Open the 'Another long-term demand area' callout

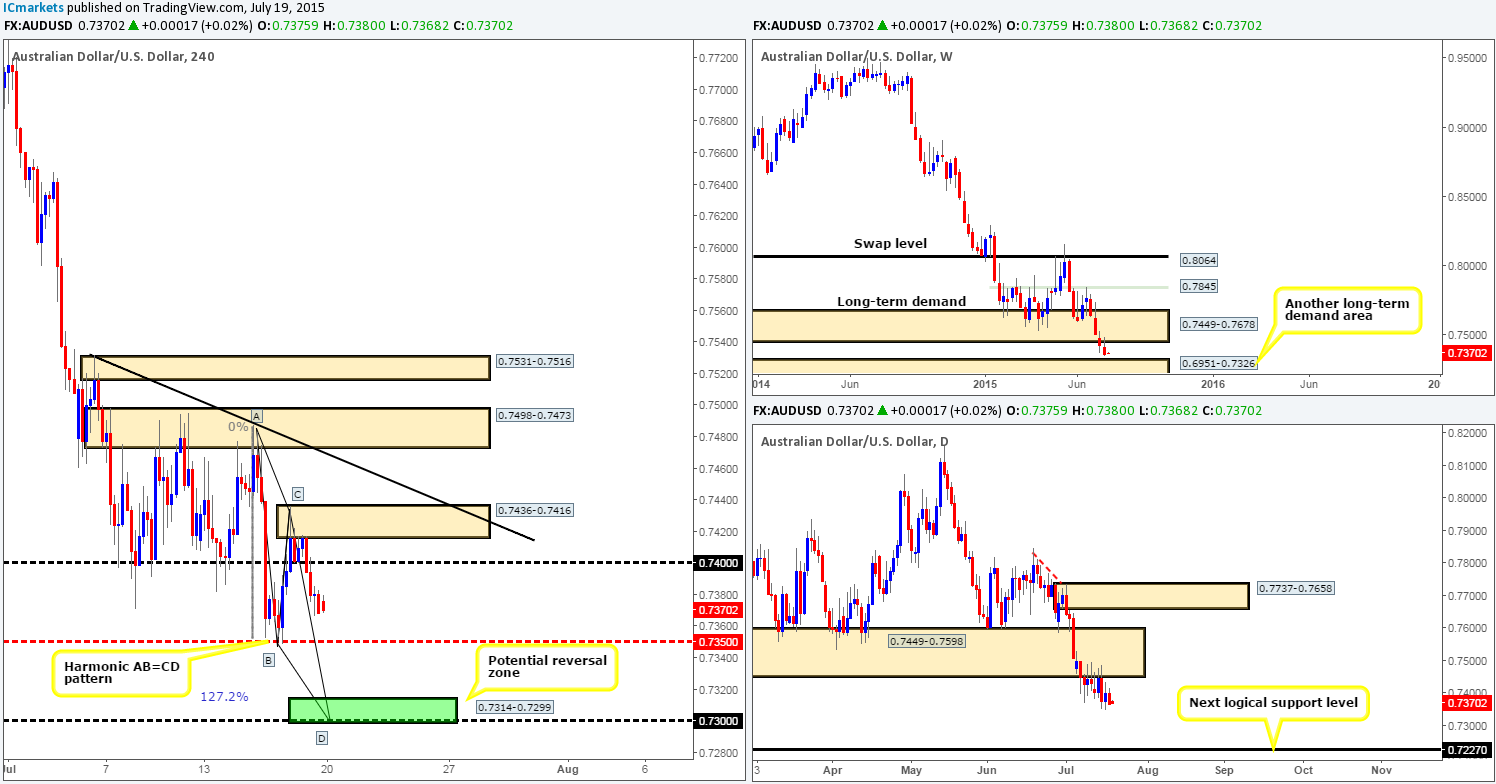click(x=1349, y=311)
